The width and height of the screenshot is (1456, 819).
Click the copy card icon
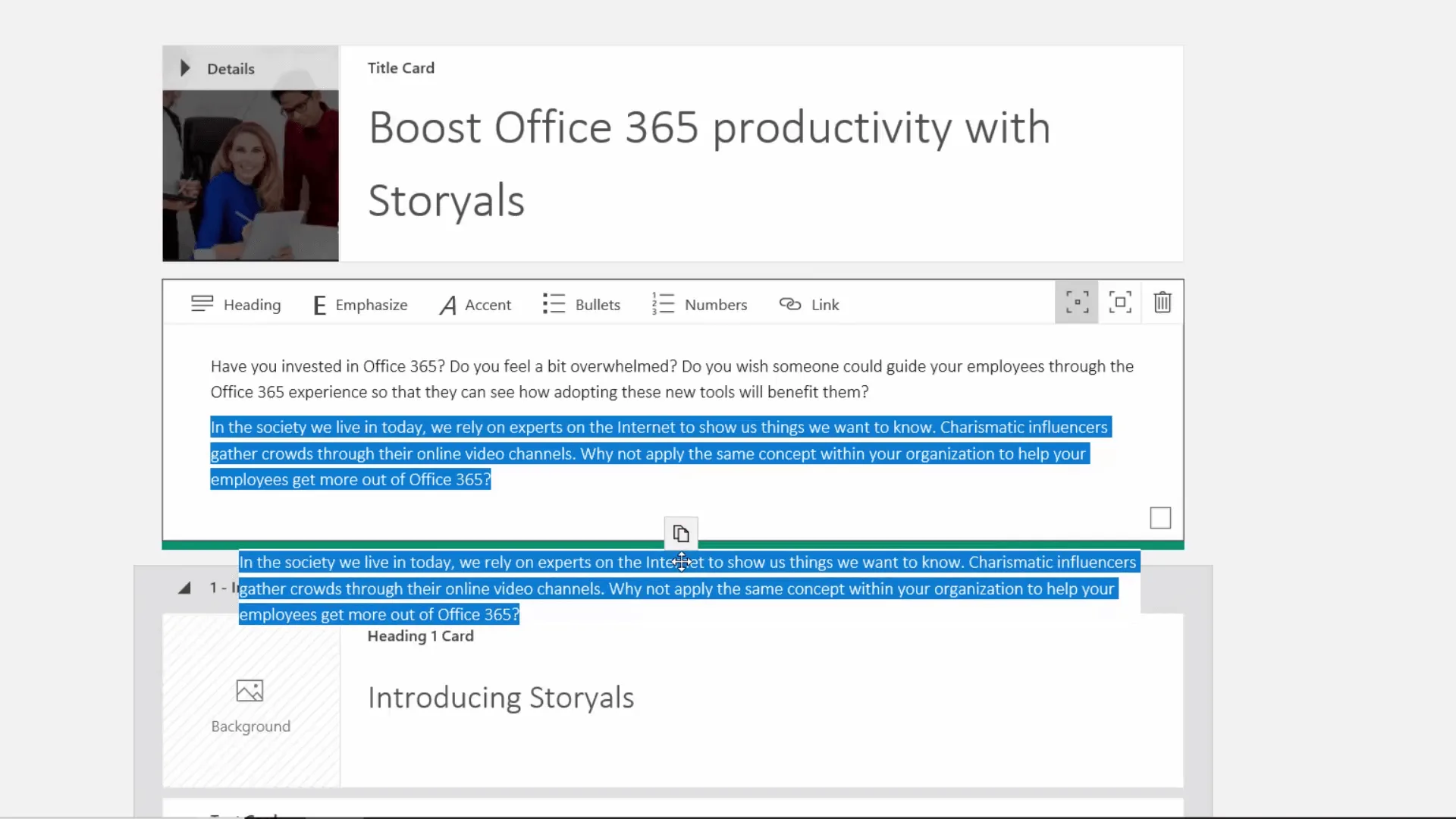(x=681, y=534)
